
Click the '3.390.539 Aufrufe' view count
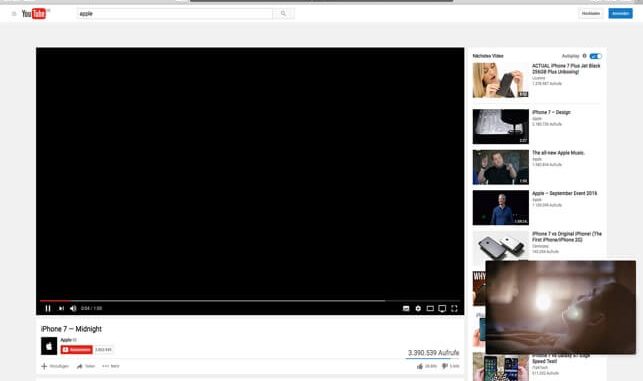[x=433, y=353]
